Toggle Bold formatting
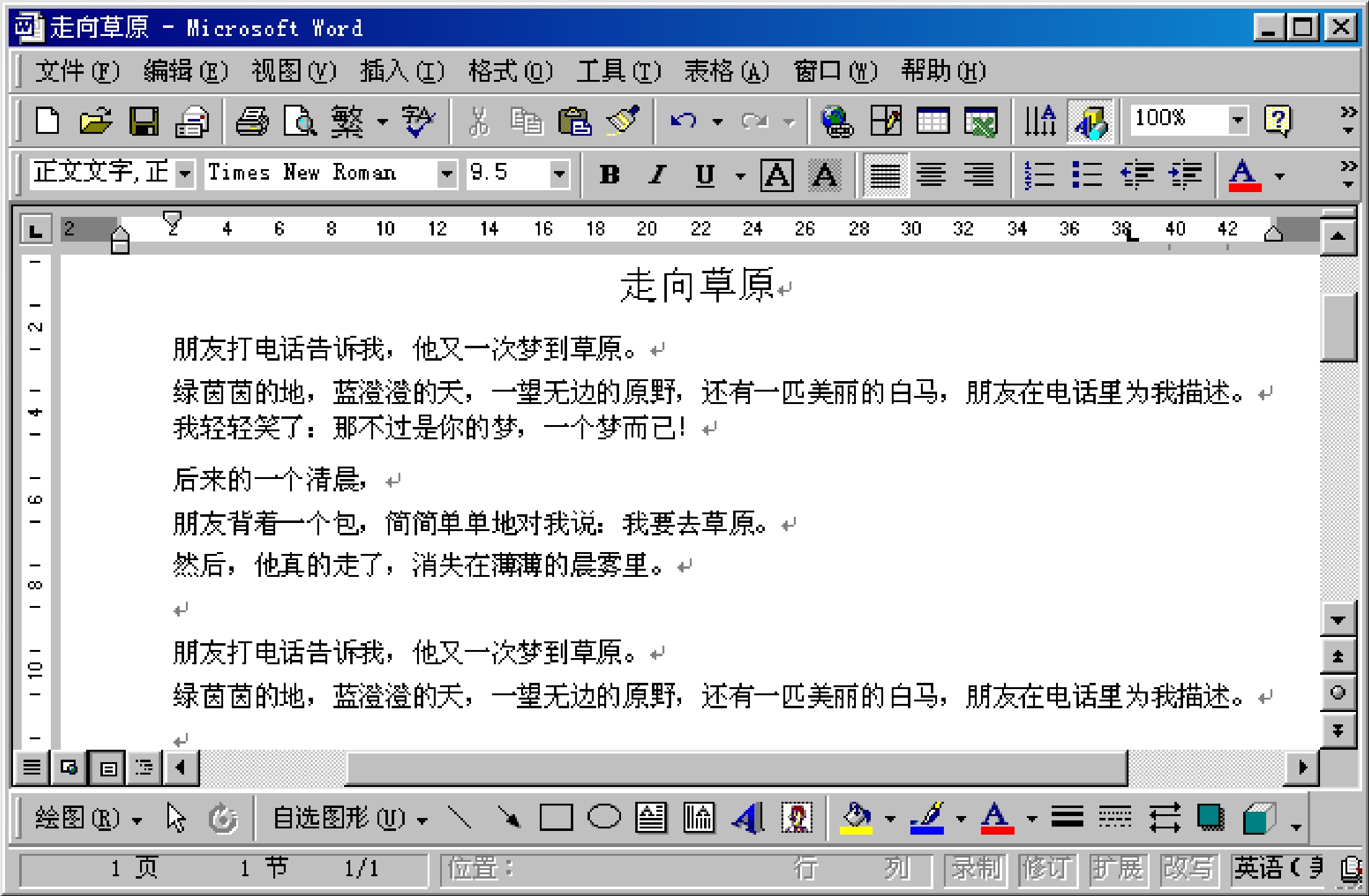The width and height of the screenshot is (1369, 896). (x=609, y=175)
